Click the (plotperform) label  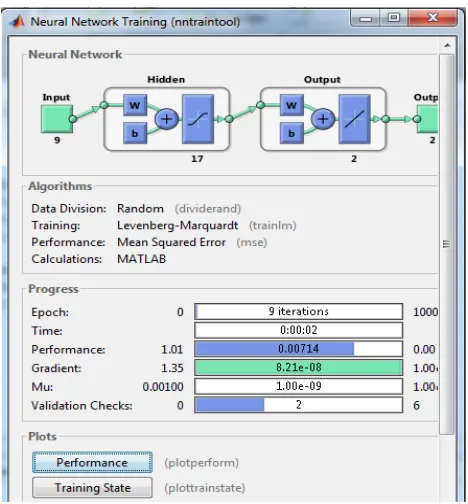[x=201, y=463]
